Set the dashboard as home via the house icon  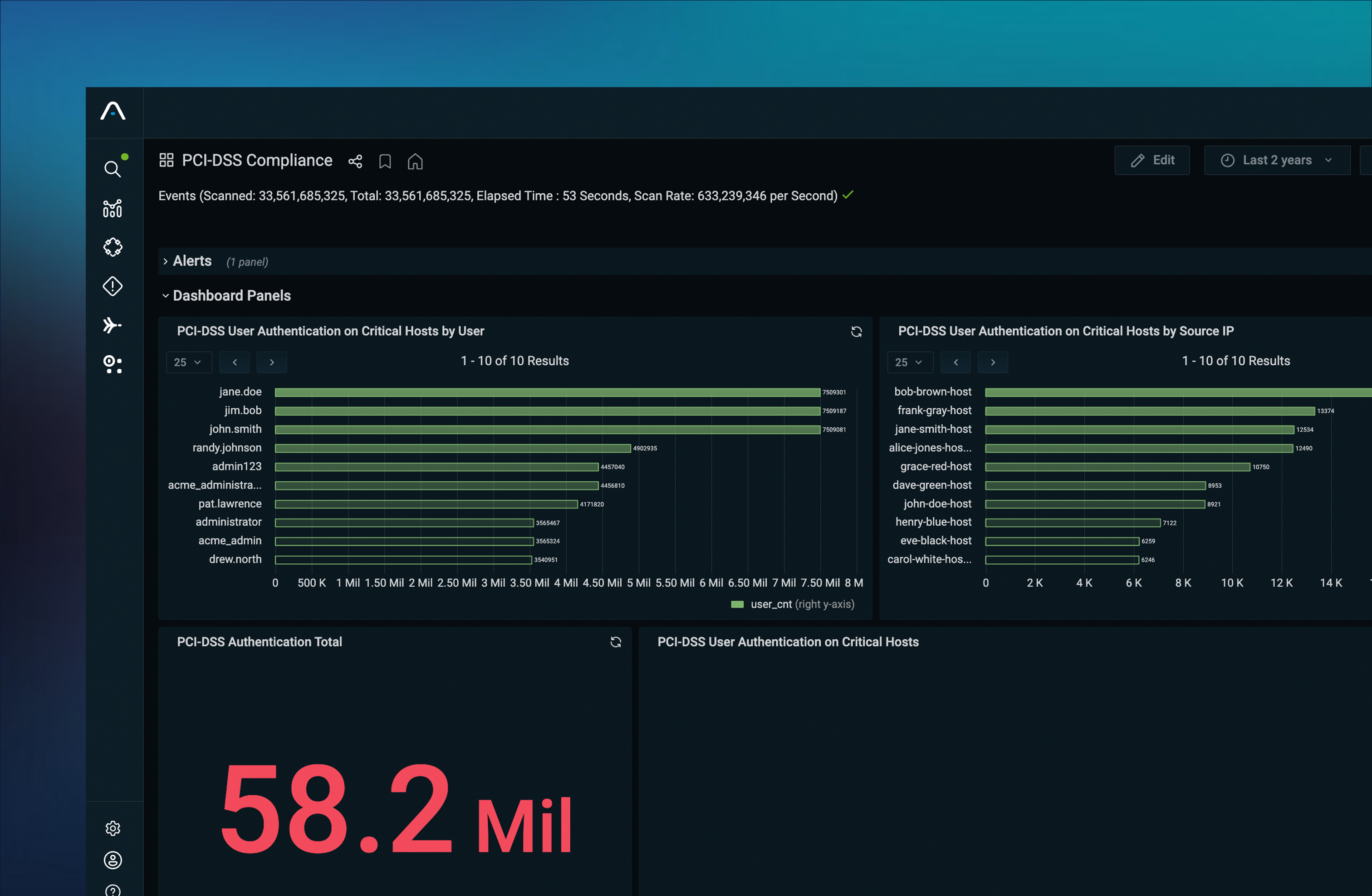(415, 162)
